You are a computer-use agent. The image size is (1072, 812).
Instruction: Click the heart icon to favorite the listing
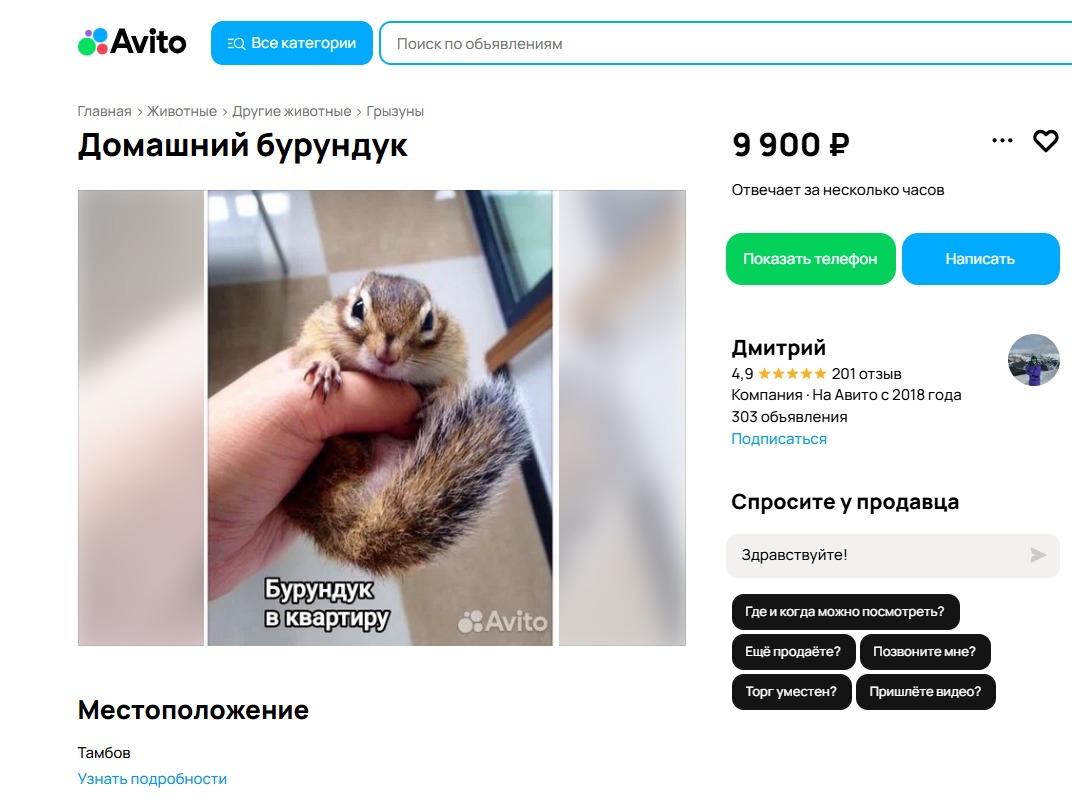(1046, 141)
